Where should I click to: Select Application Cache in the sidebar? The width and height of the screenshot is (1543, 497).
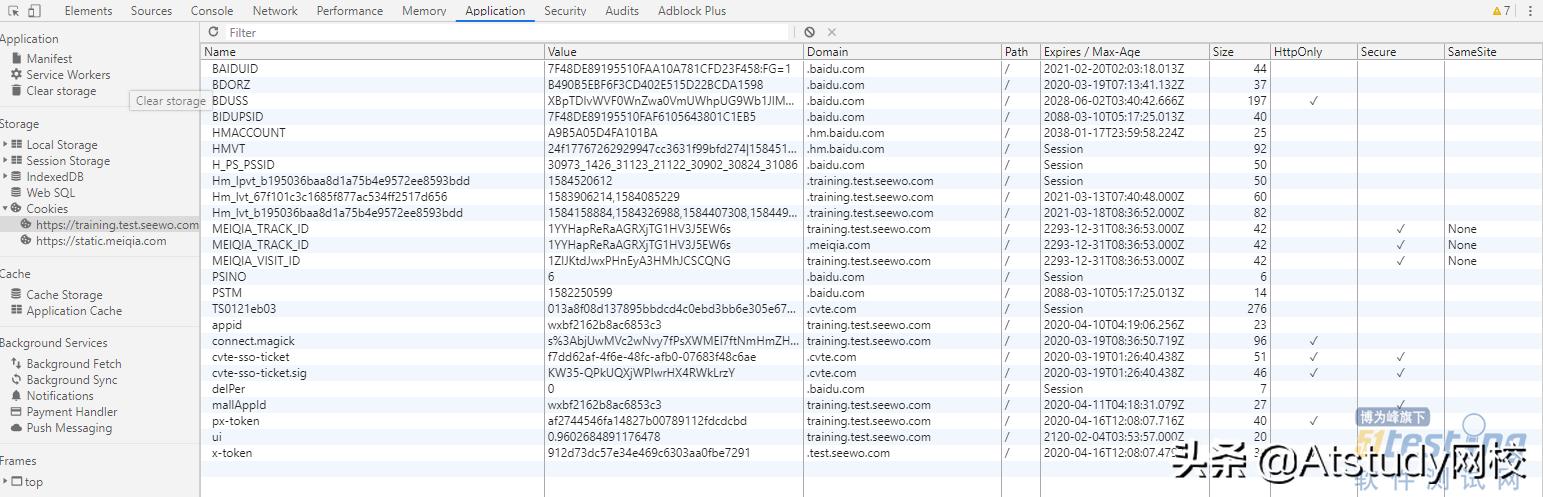(x=74, y=311)
